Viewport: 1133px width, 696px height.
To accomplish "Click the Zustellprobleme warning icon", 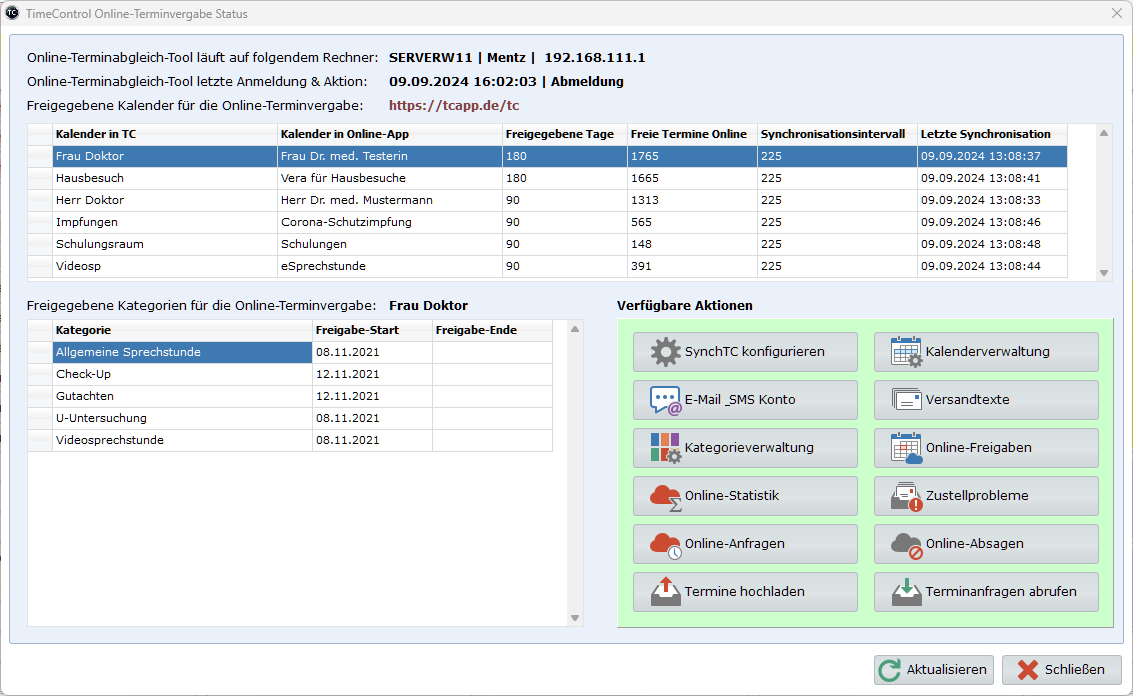I will click(907, 496).
